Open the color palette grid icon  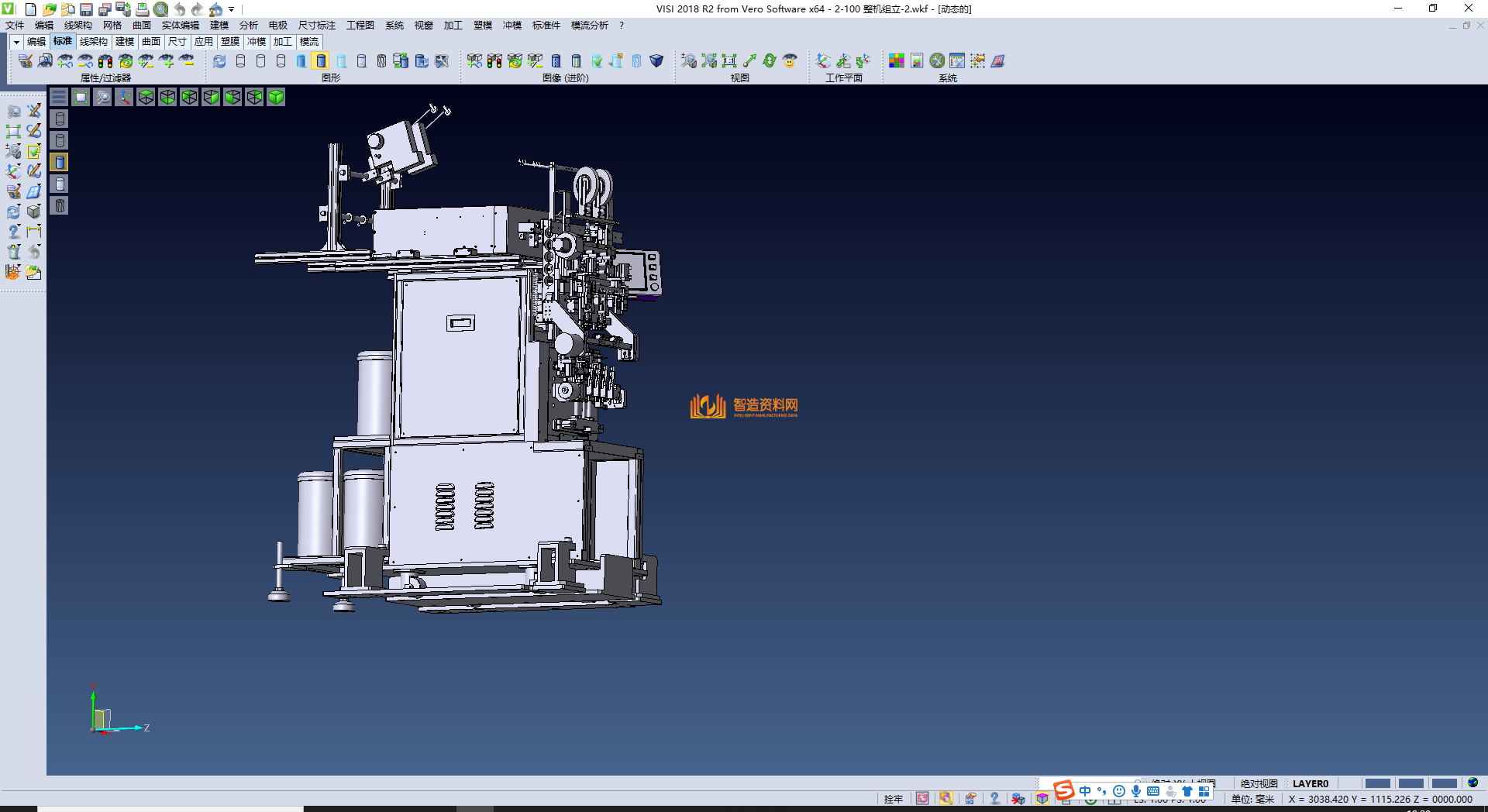pyautogui.click(x=896, y=60)
